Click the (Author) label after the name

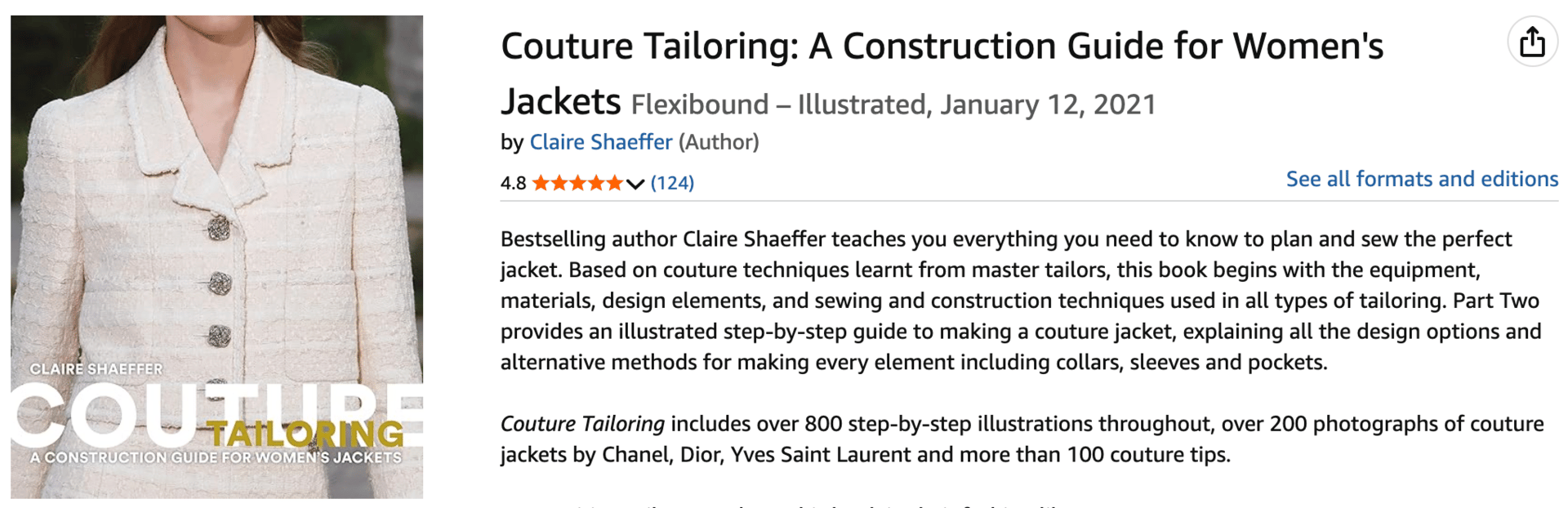(719, 142)
